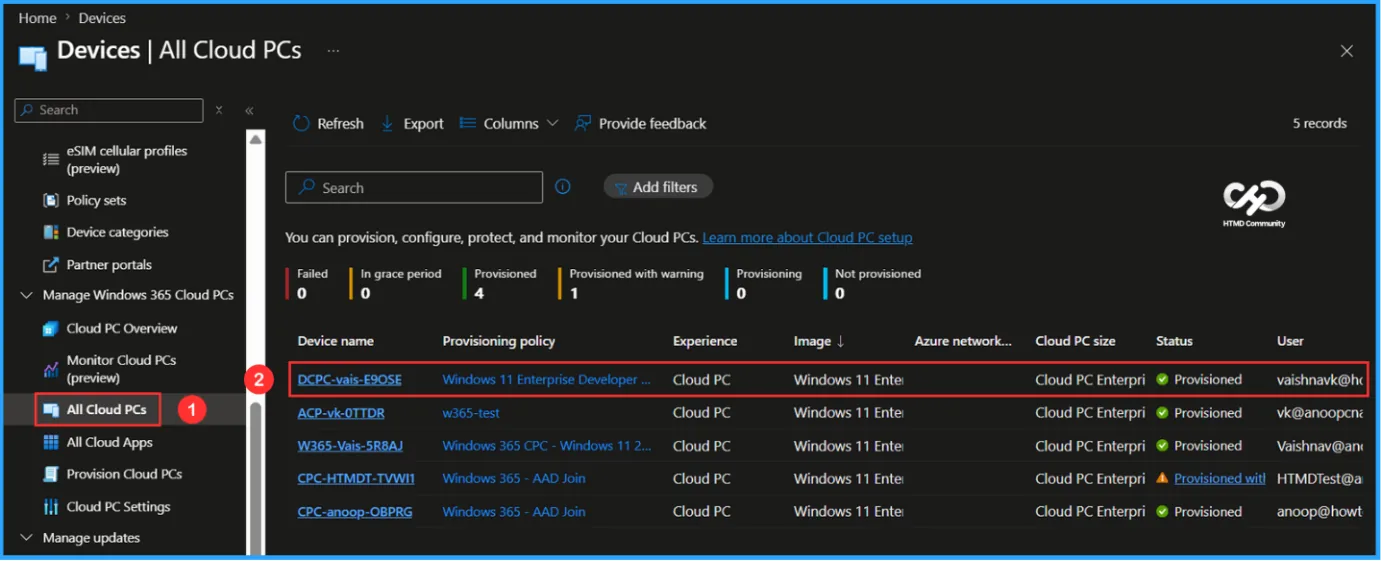
Task: Select Policy sets in sidebar
Action: [x=96, y=200]
